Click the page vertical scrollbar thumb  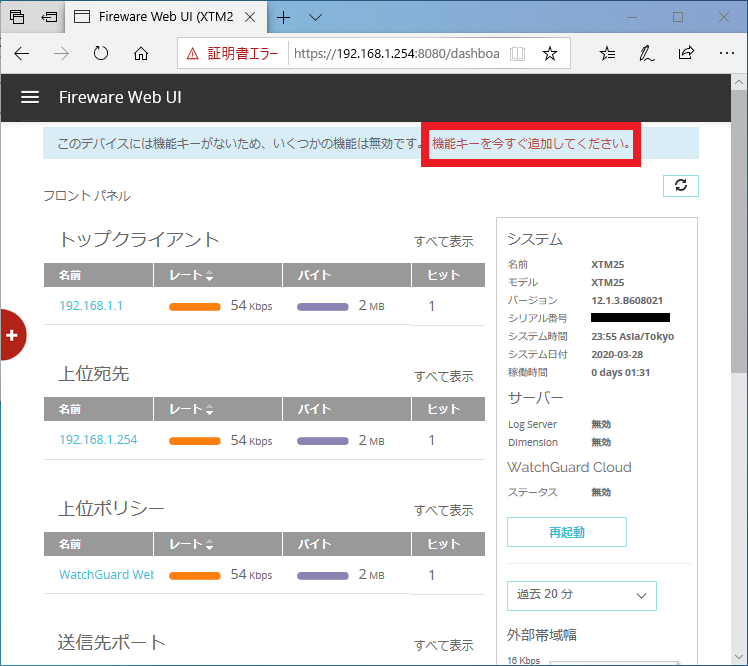click(x=739, y=231)
